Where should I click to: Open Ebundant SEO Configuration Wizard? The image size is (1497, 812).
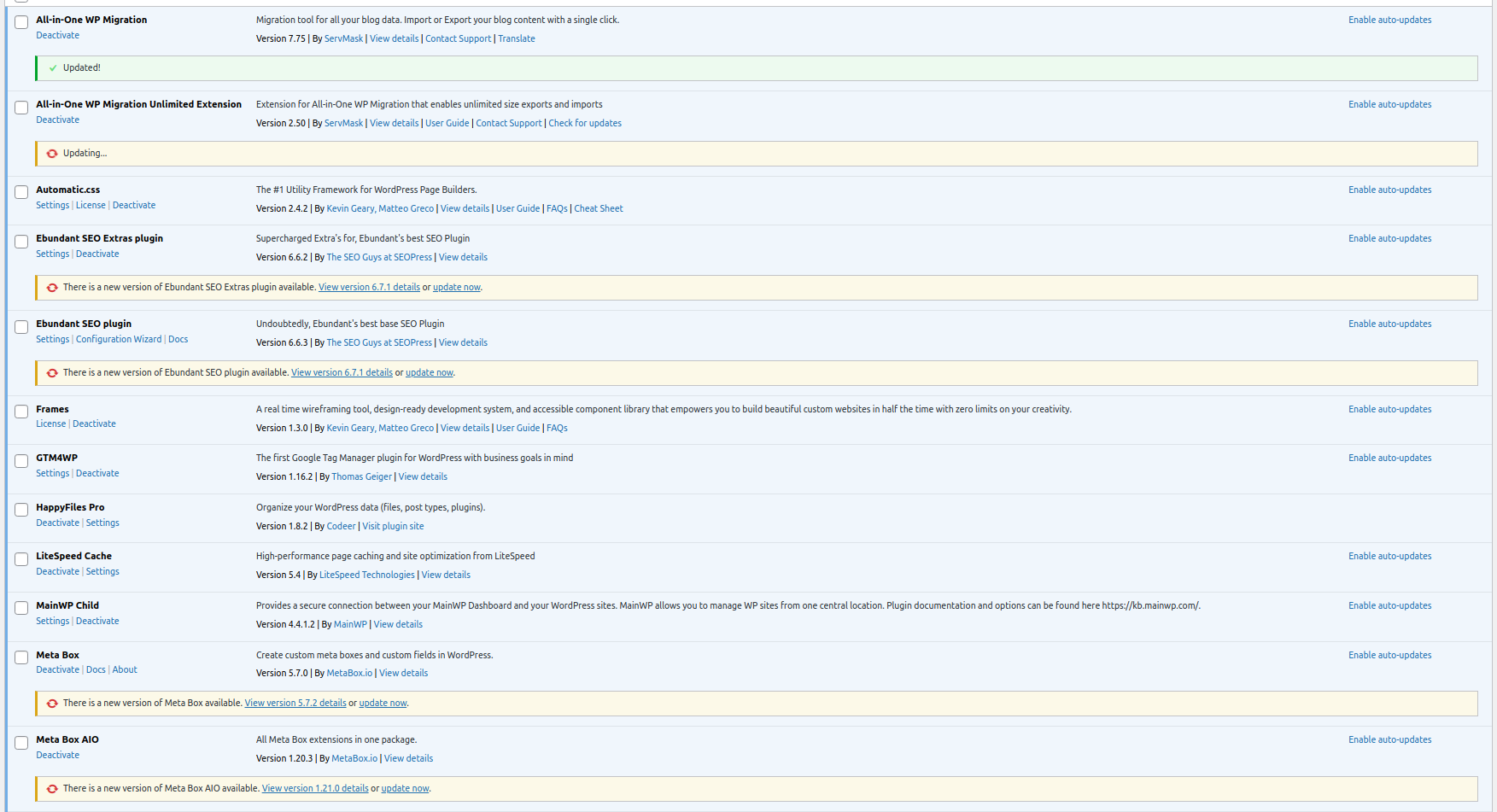click(x=119, y=340)
